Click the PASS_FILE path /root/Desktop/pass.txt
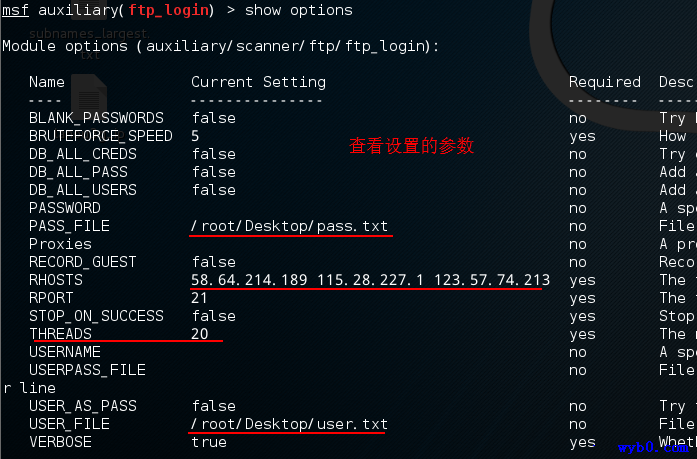 click(290, 226)
